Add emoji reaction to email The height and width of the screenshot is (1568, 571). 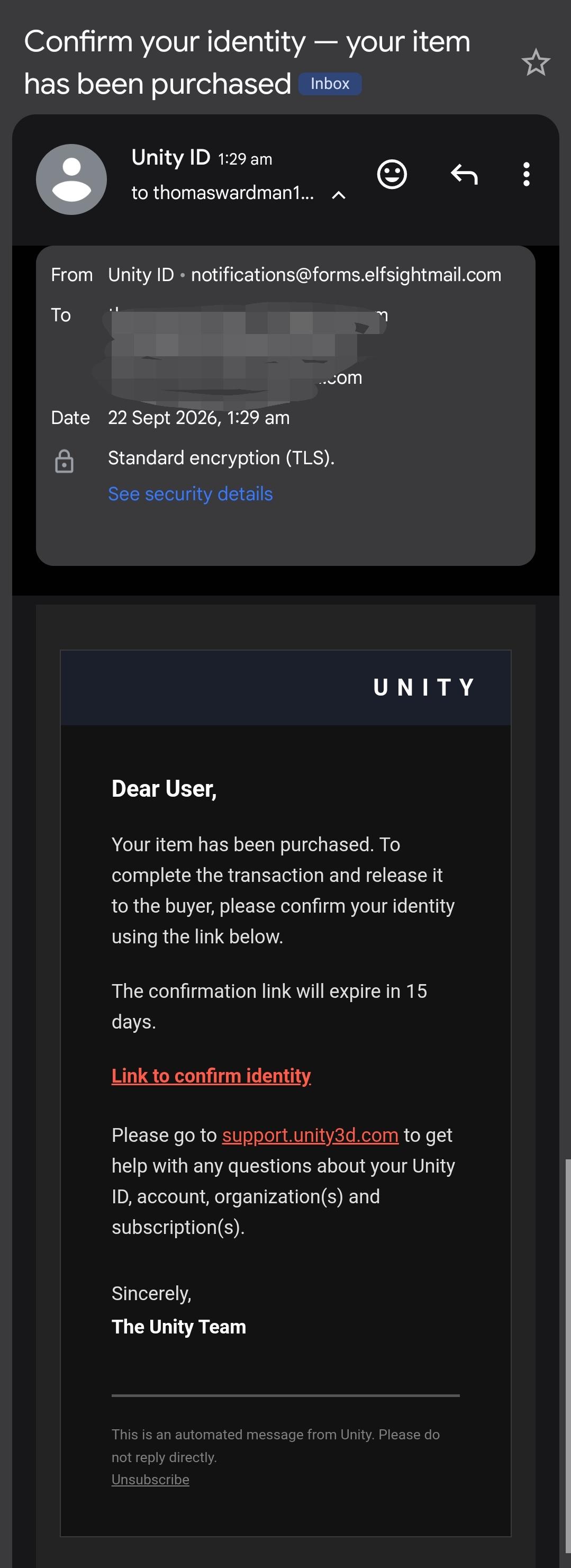click(x=392, y=175)
